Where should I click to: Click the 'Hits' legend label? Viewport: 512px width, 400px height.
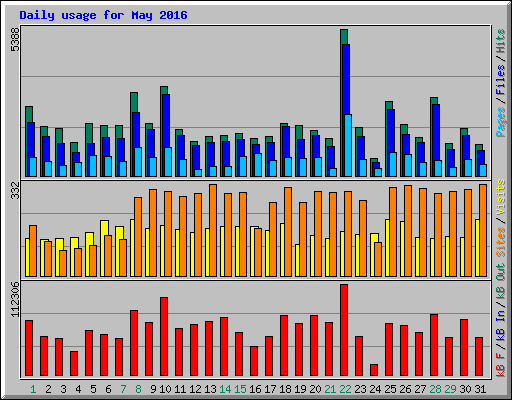501,41
